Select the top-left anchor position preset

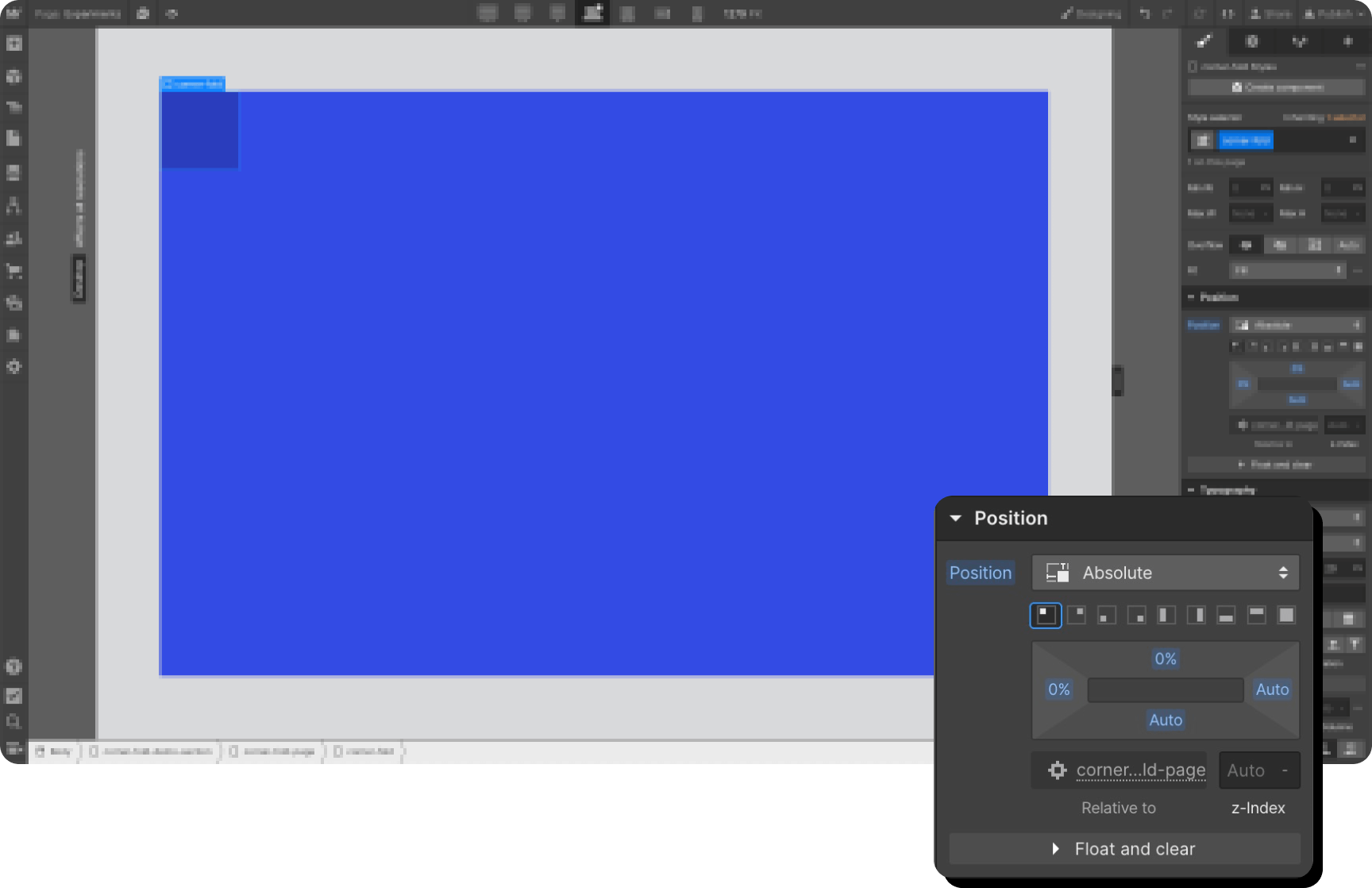(1046, 615)
